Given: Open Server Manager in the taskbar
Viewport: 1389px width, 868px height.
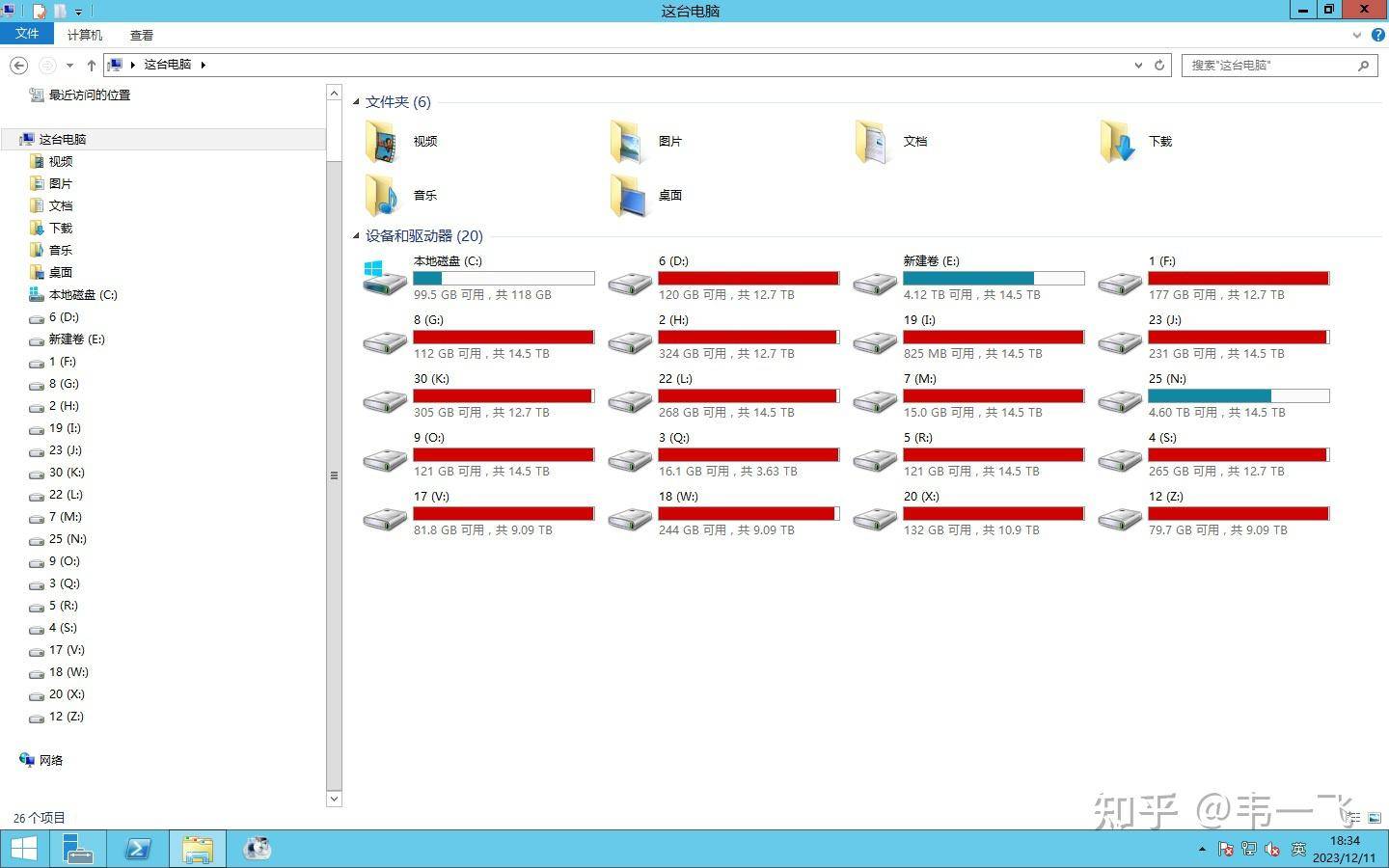Looking at the screenshot, I should pyautogui.click(x=77, y=849).
